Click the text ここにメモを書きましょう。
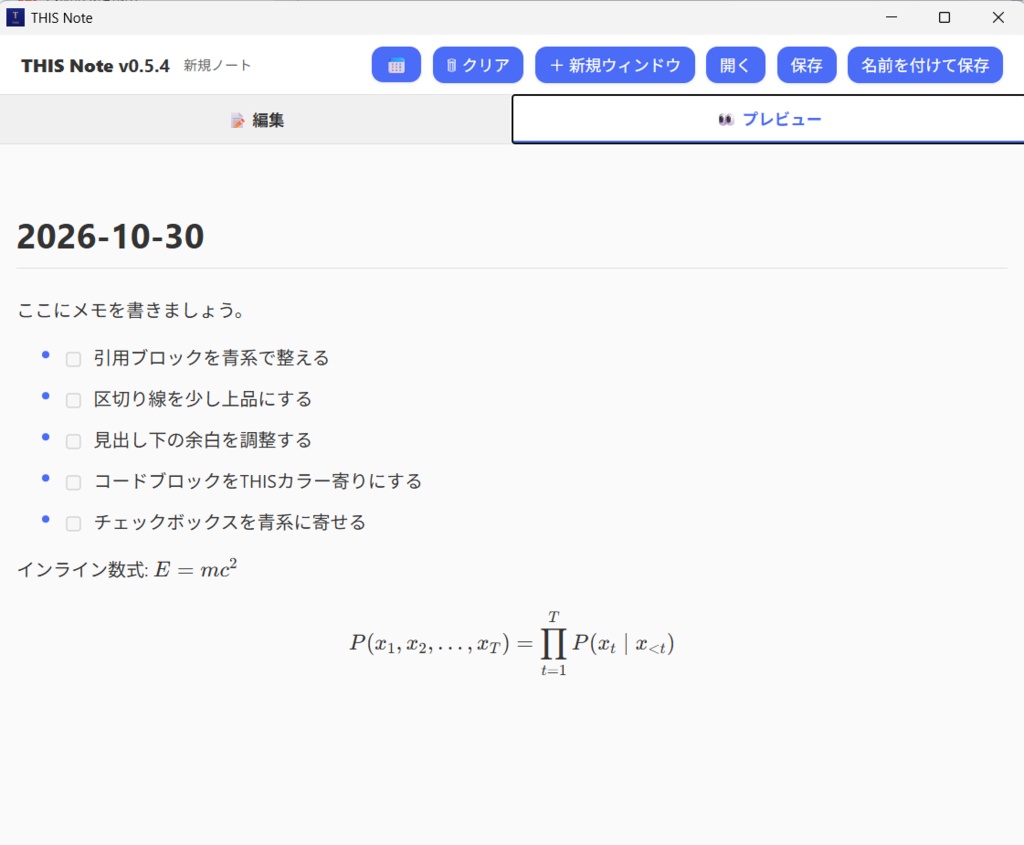Viewport: 1024px width, 845px height. click(x=131, y=310)
